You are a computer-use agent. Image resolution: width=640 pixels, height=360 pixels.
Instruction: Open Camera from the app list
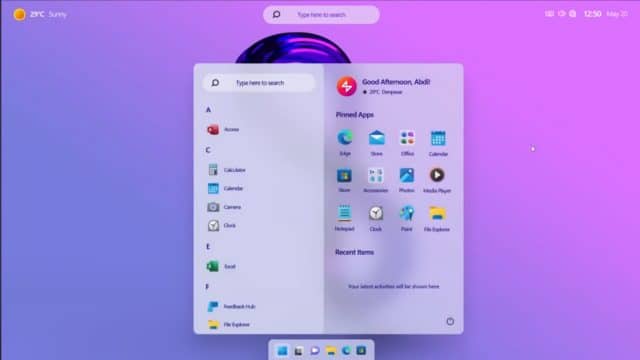tap(224, 207)
